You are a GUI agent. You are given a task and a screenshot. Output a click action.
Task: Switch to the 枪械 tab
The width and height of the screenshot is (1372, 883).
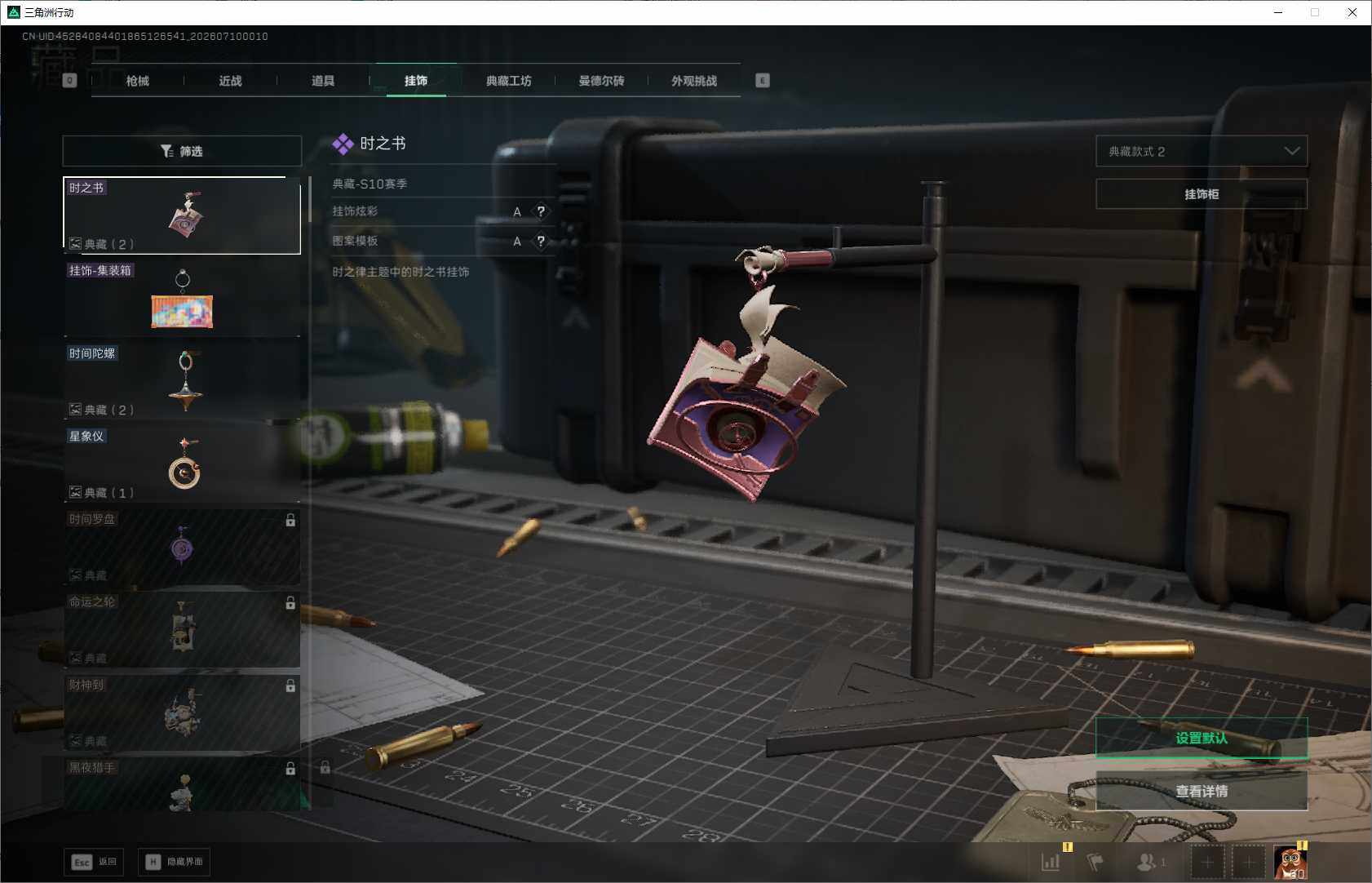[137, 81]
